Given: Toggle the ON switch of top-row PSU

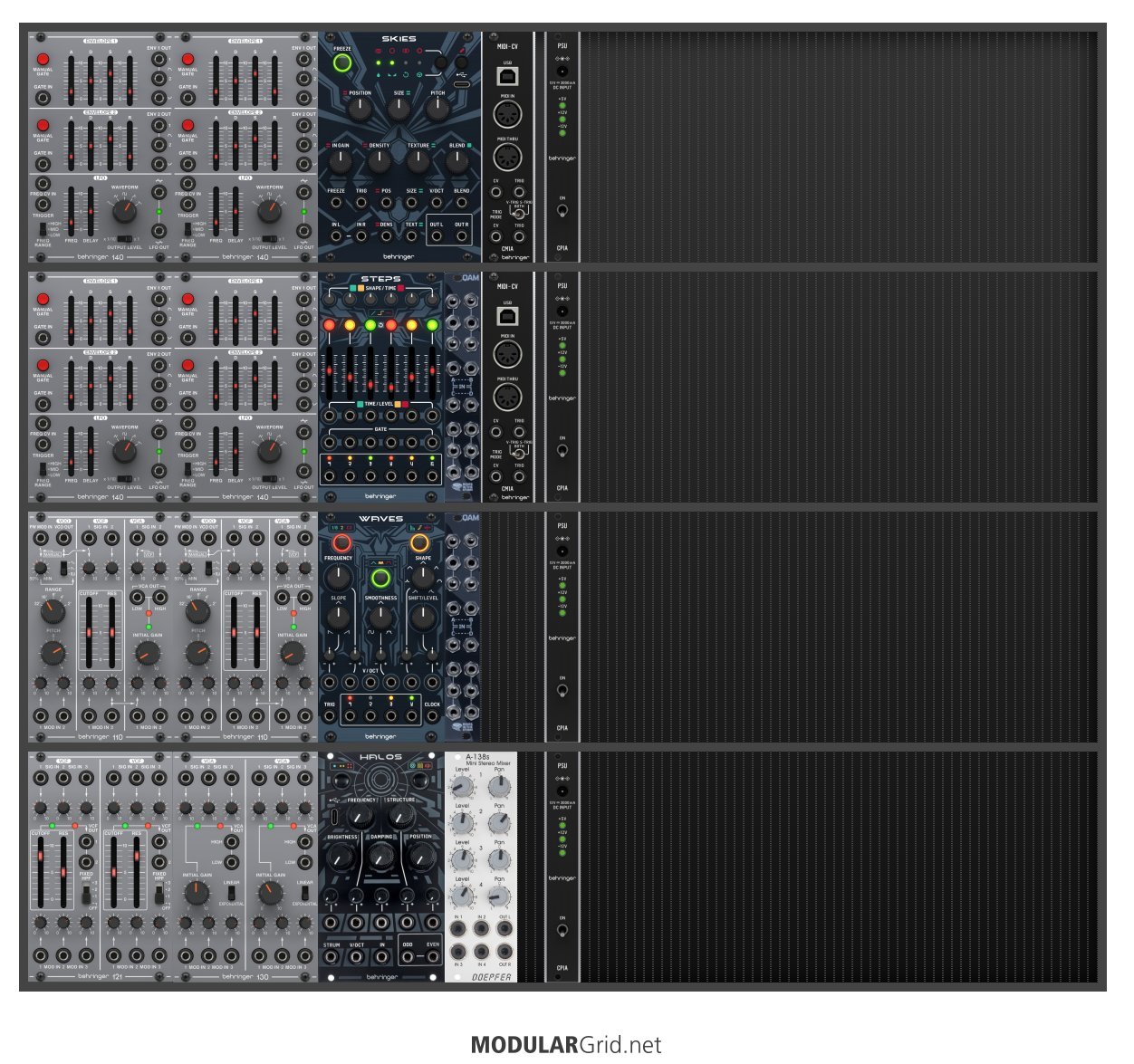Looking at the screenshot, I should point(562,211).
